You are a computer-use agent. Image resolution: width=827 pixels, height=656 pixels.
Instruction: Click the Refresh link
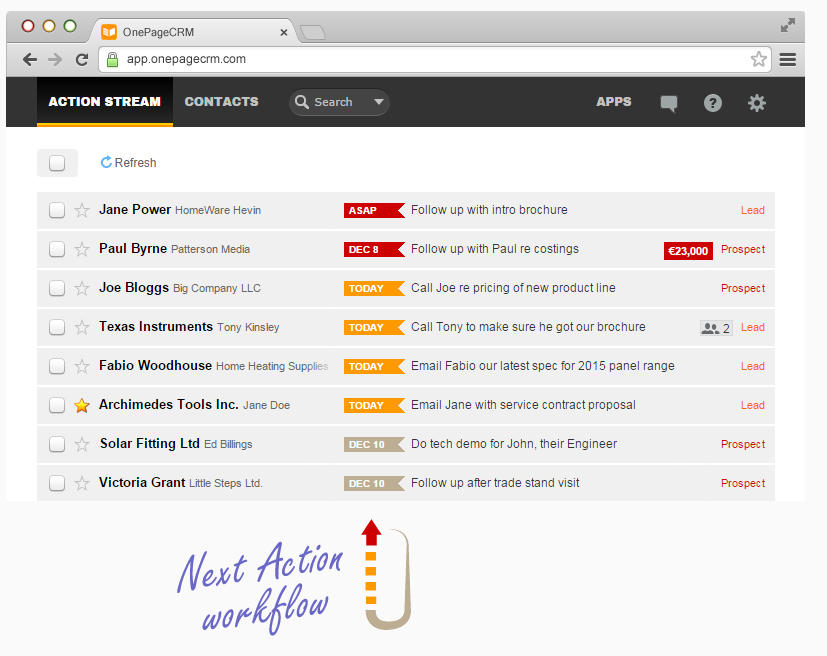[x=128, y=162]
